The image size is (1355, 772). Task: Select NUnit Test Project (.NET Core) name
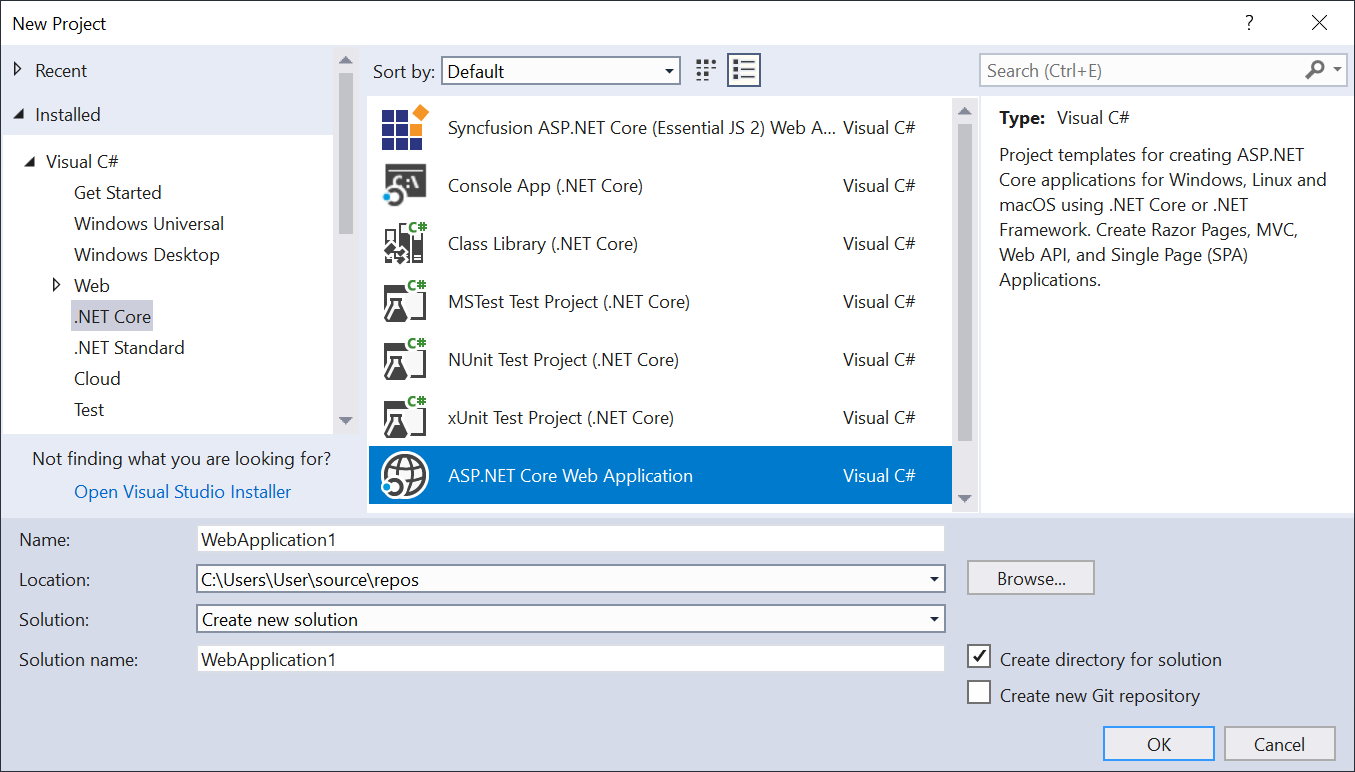coord(563,360)
